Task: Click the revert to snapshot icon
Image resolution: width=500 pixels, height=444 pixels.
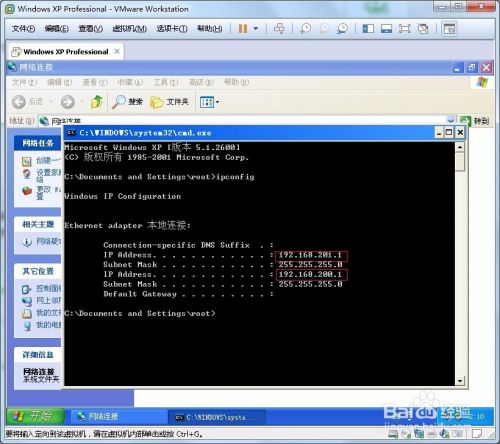Action: click(324, 29)
